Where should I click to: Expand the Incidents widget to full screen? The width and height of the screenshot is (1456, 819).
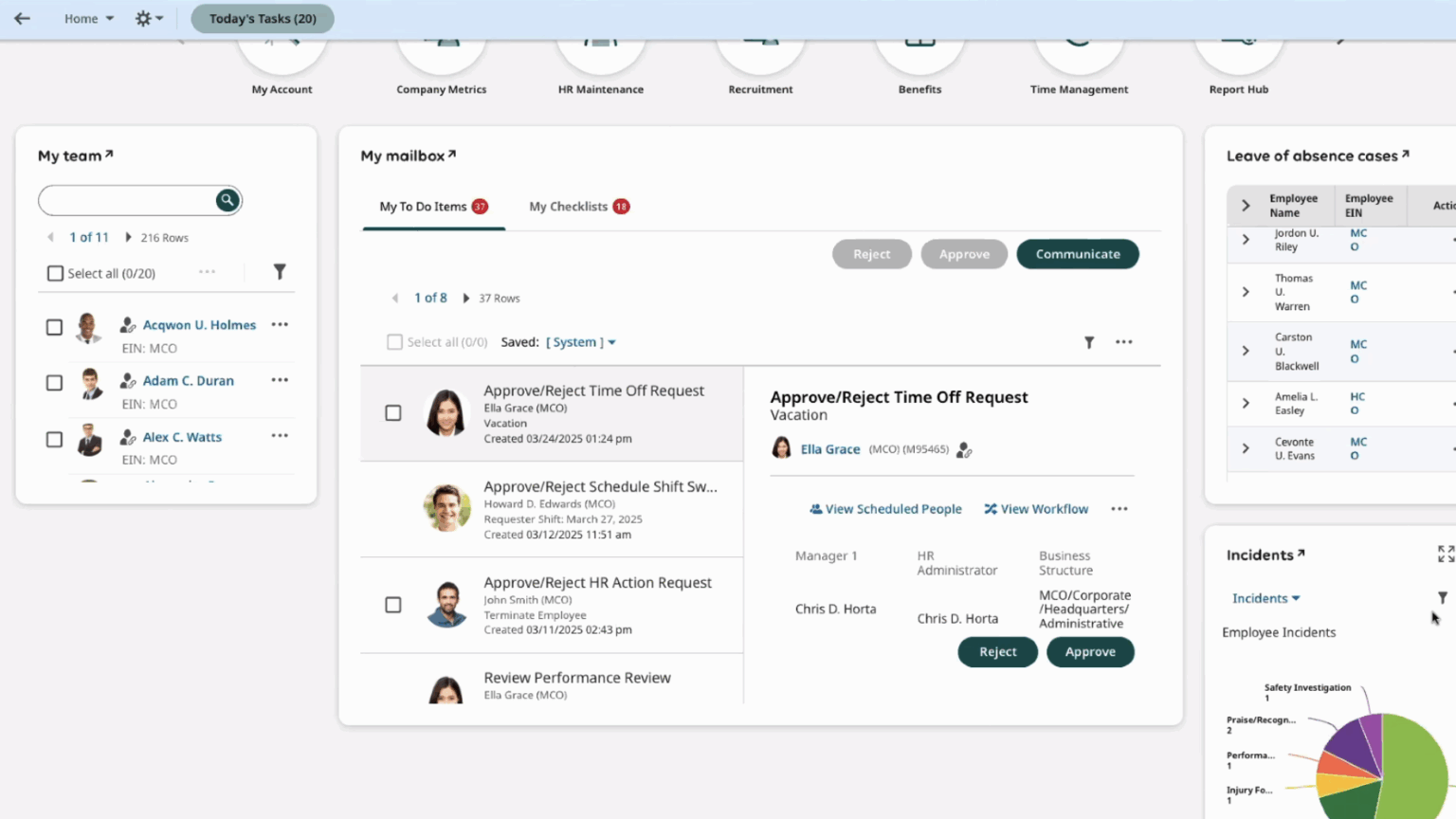tap(1445, 554)
